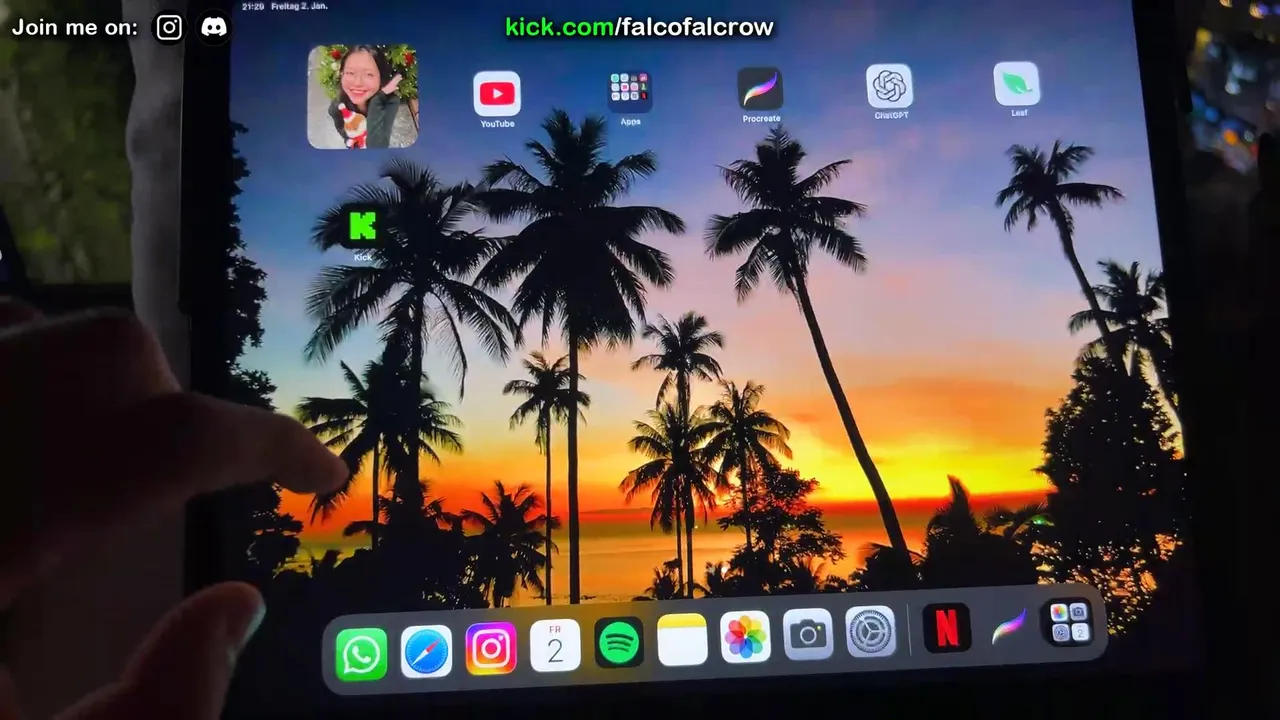Tap the photo widget of the smiling girl
The width and height of the screenshot is (1280, 720).
[x=362, y=96]
